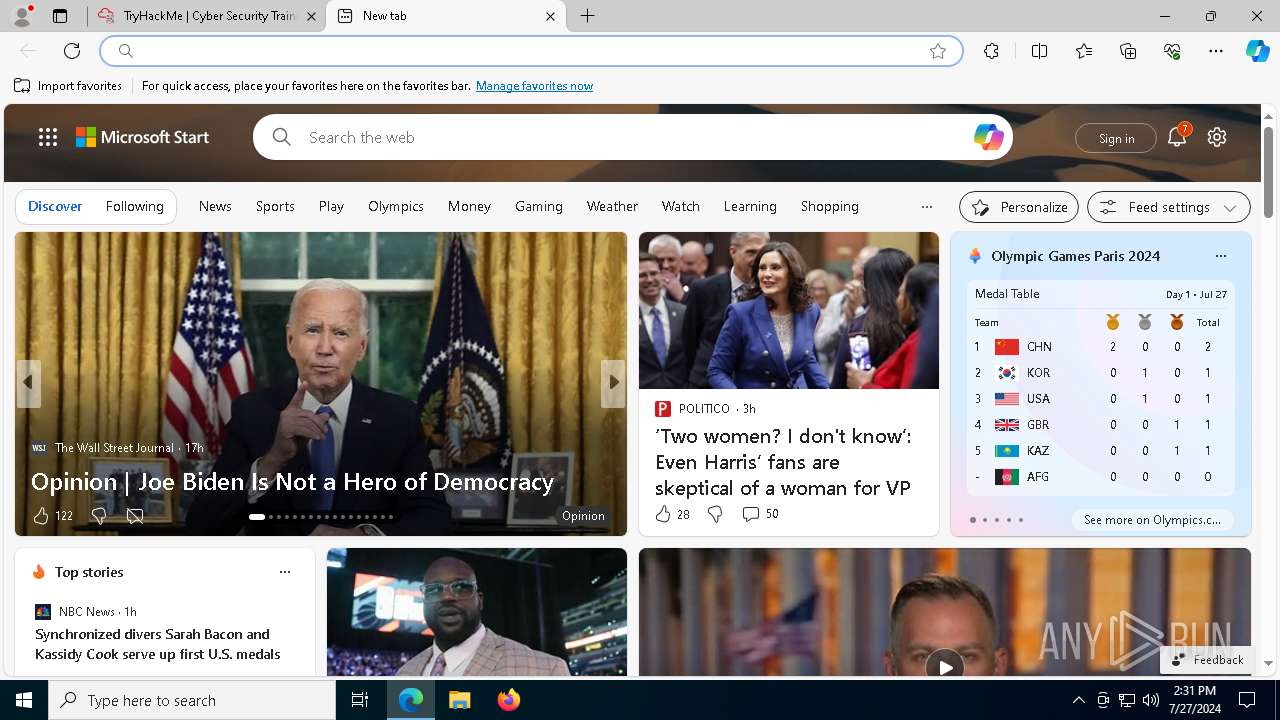The width and height of the screenshot is (1280, 720).
Task: Select the Discover feed toggle
Action: click(55, 206)
